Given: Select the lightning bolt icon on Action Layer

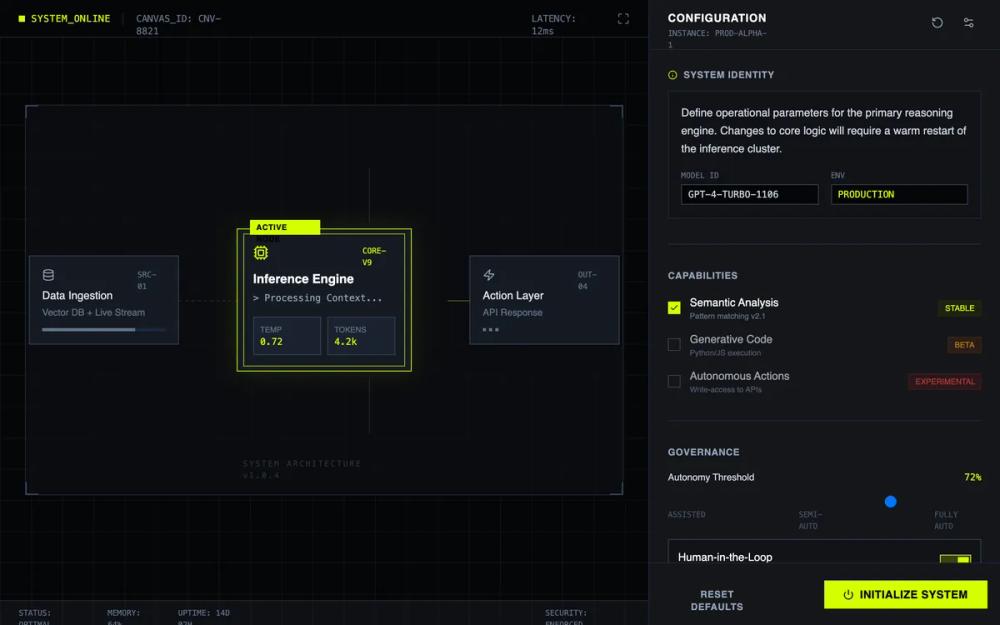Looking at the screenshot, I should coord(488,274).
